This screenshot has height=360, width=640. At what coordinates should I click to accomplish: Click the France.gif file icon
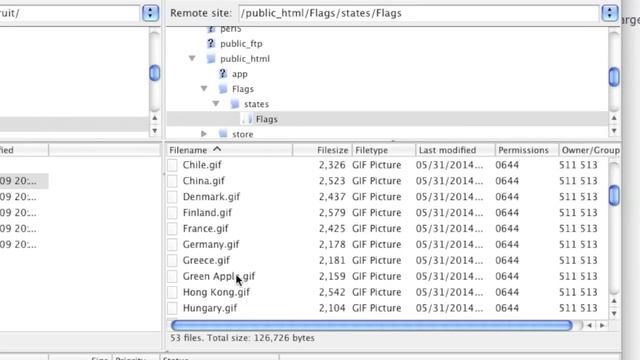pos(172,229)
